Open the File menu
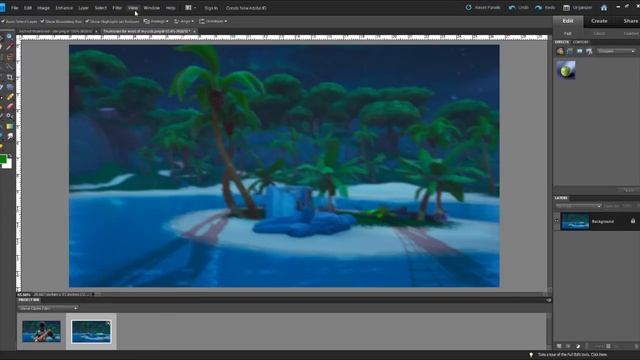Image resolution: width=640 pixels, height=360 pixels. (15, 8)
